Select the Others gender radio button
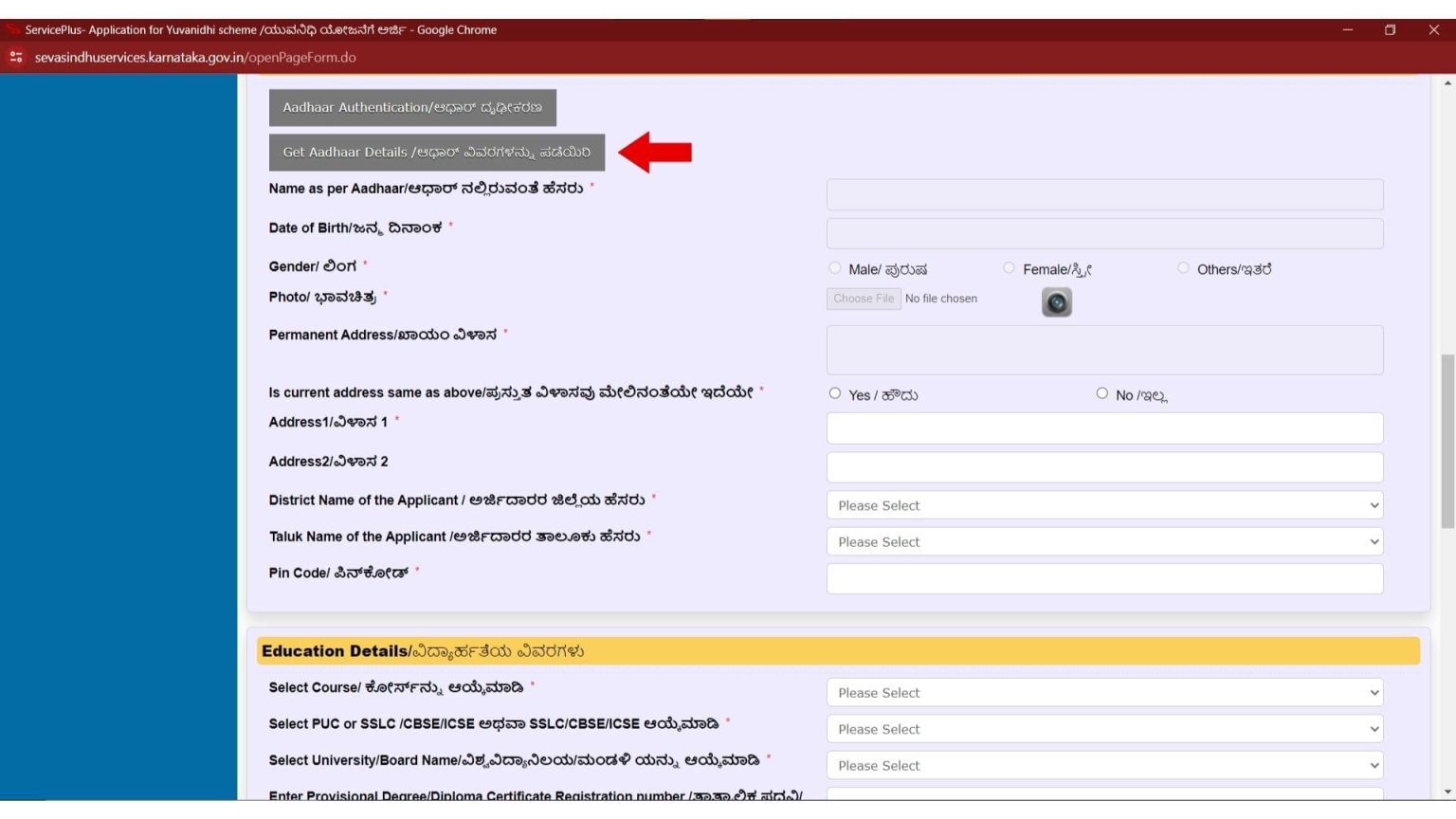This screenshot has width=1456, height=819. [1183, 268]
